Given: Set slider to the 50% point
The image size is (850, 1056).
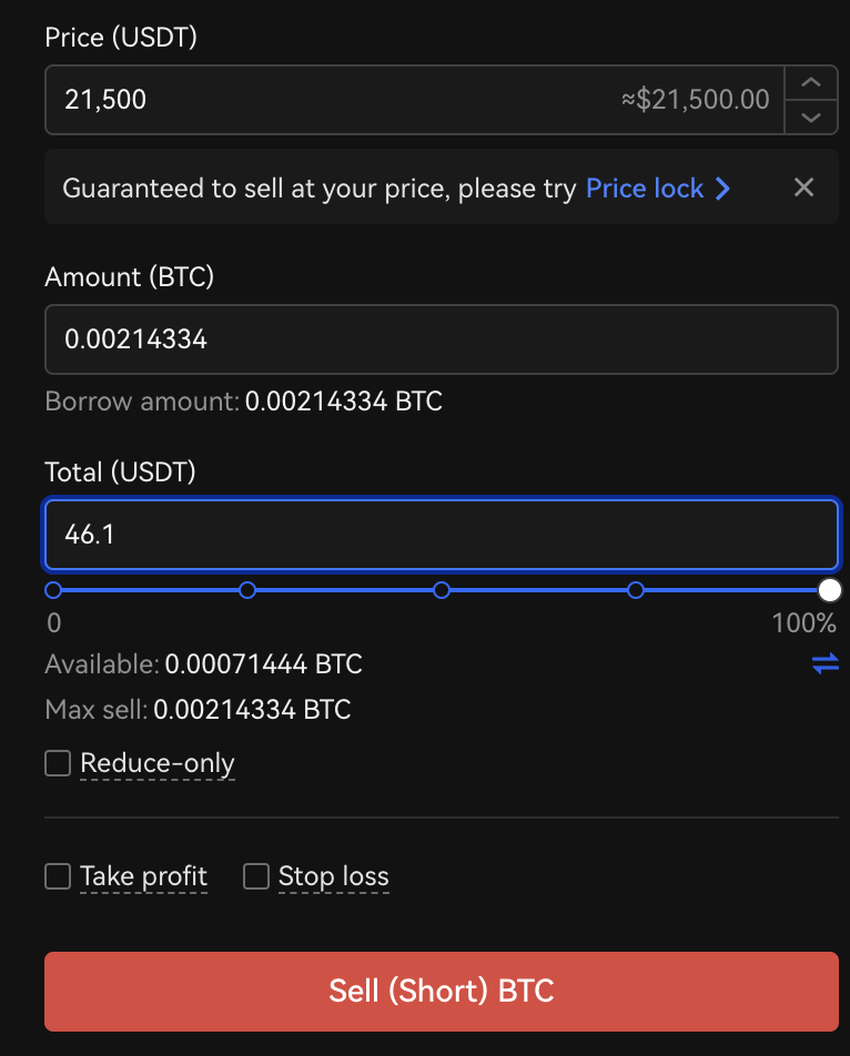Looking at the screenshot, I should tap(442, 590).
